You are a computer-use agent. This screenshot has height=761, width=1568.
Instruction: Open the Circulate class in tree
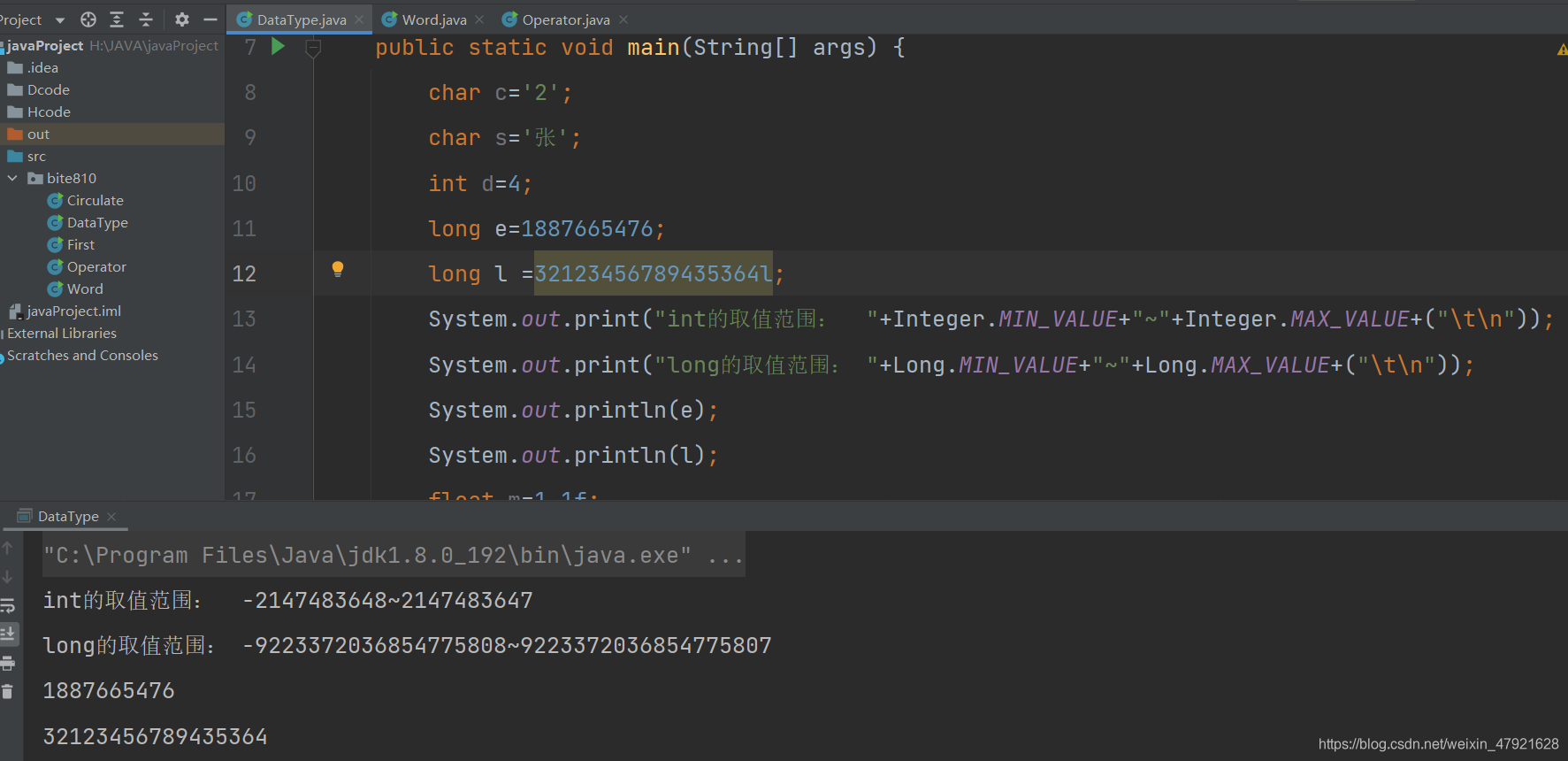click(95, 201)
